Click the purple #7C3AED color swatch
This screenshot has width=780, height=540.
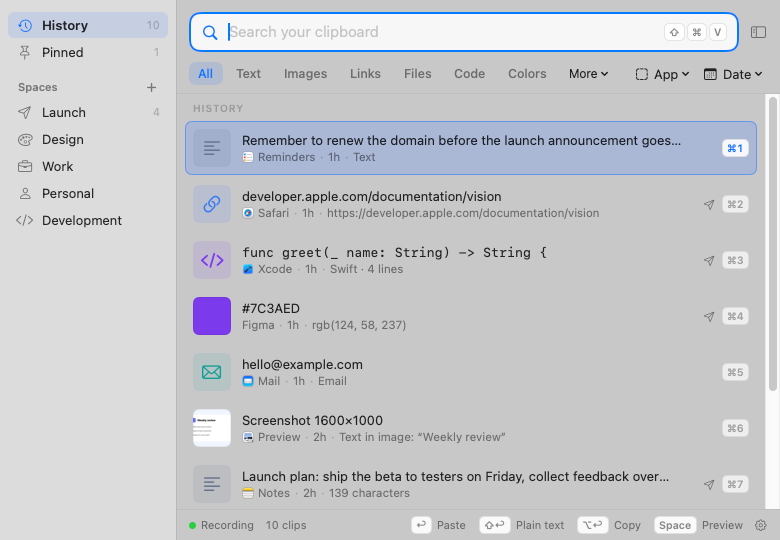[212, 316]
